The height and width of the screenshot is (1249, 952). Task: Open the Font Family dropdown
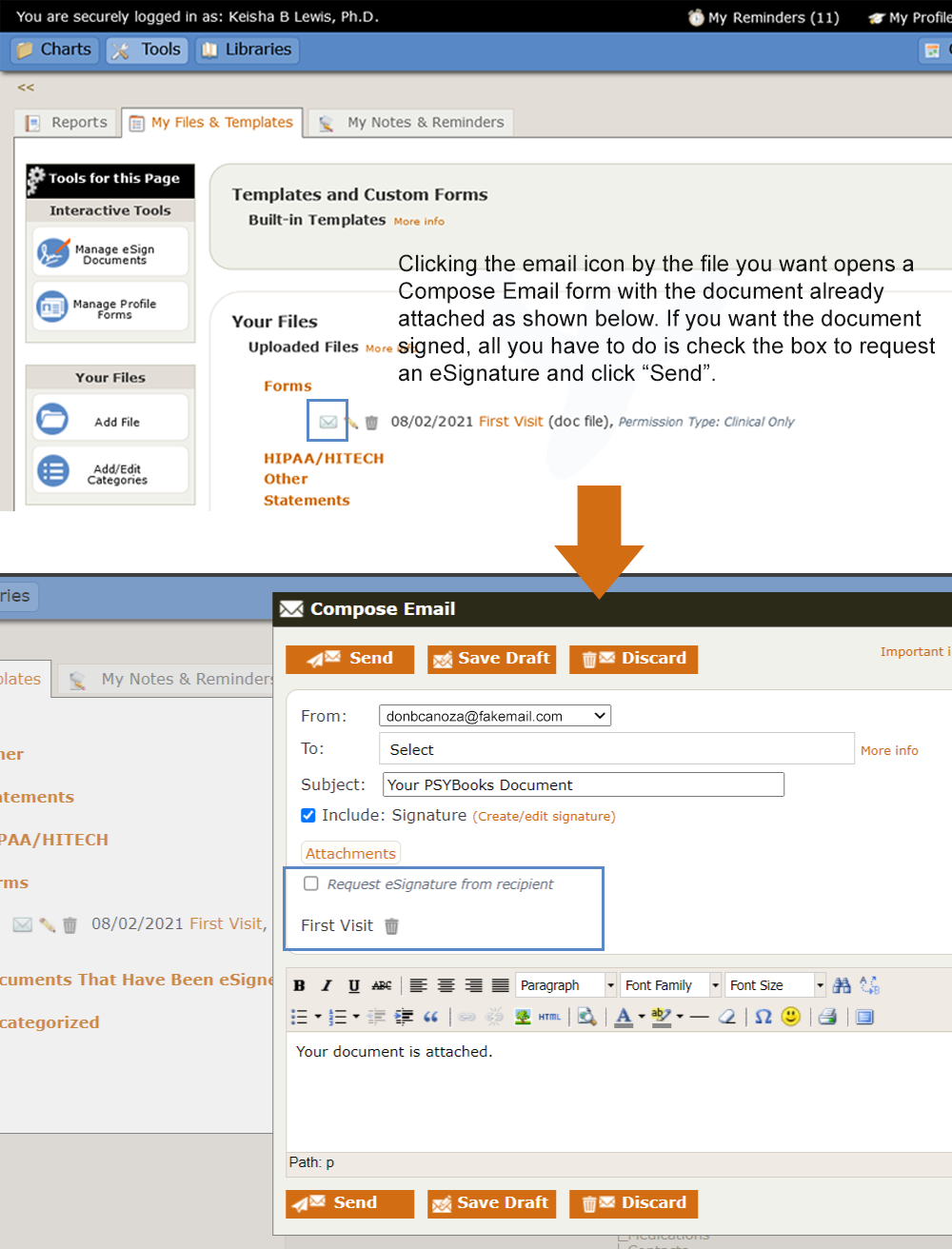click(671, 985)
